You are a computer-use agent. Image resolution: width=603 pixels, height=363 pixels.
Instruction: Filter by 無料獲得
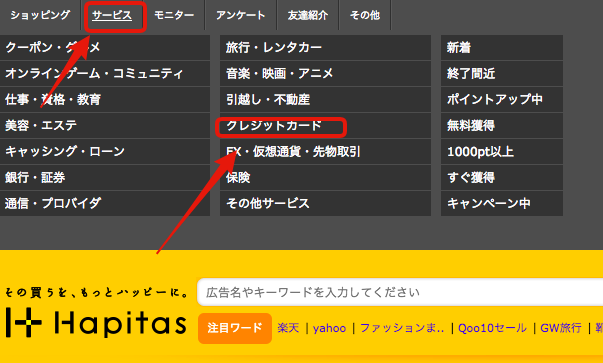click(x=502, y=125)
